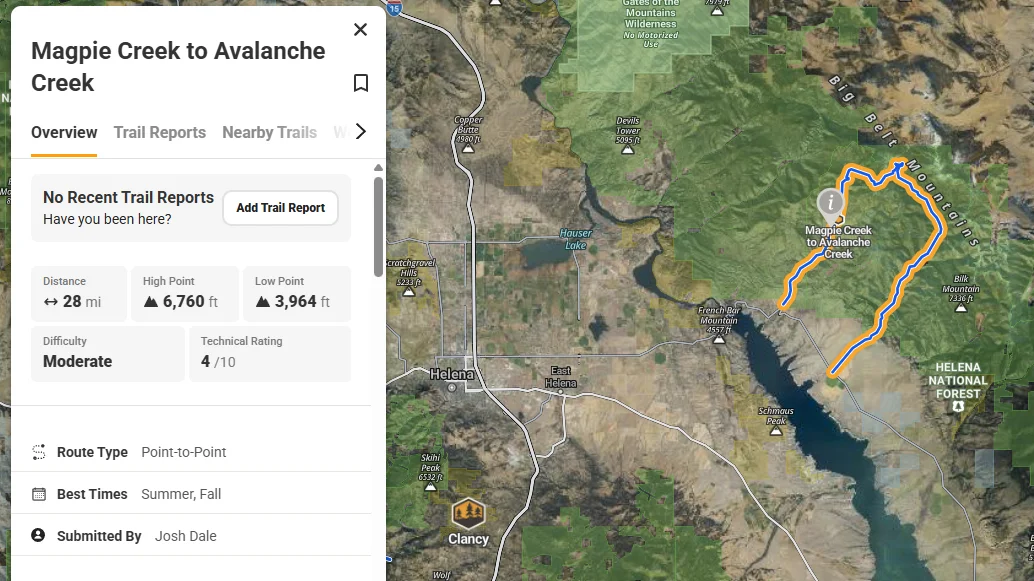The image size is (1034, 581).
Task: Click the Magpie Creek to Avalanche Creek map label
Action: [838, 242]
